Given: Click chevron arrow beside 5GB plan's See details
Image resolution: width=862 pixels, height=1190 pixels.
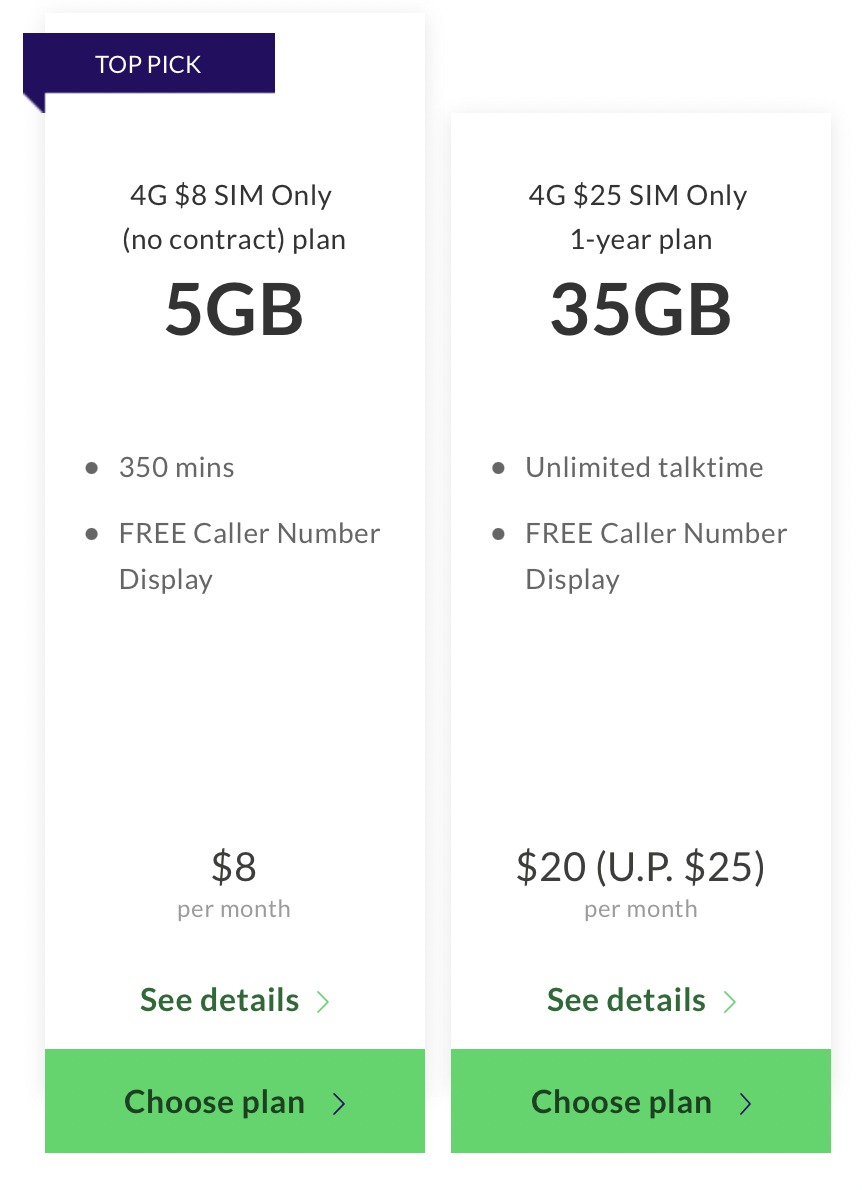Looking at the screenshot, I should click(322, 1002).
